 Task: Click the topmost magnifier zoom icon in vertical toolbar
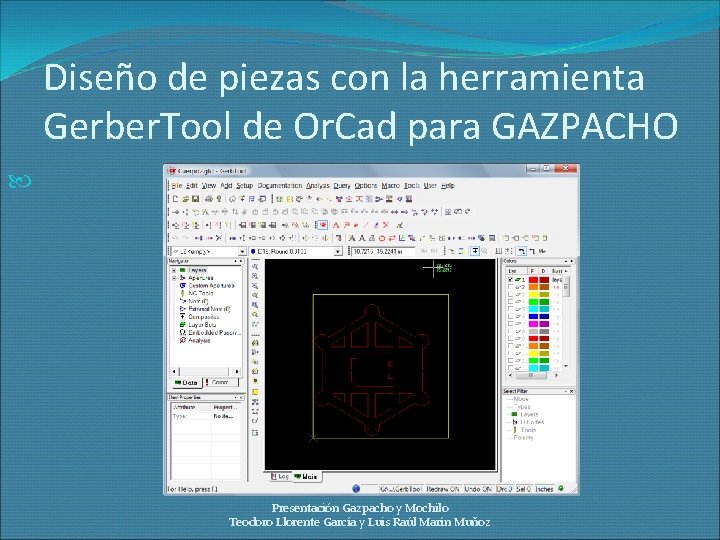pyautogui.click(x=255, y=266)
